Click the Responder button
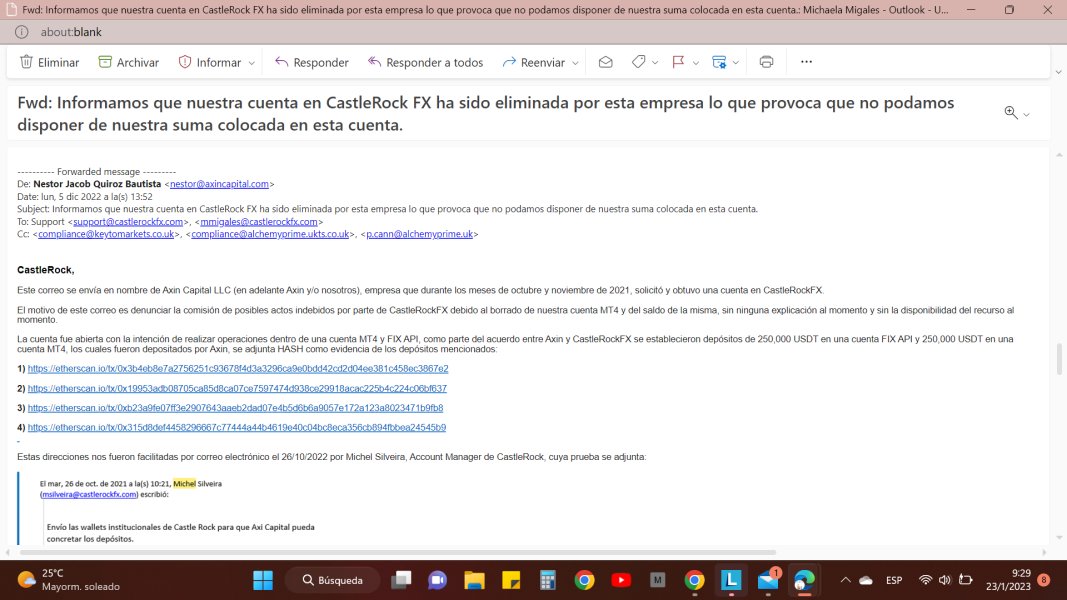 pyautogui.click(x=312, y=62)
